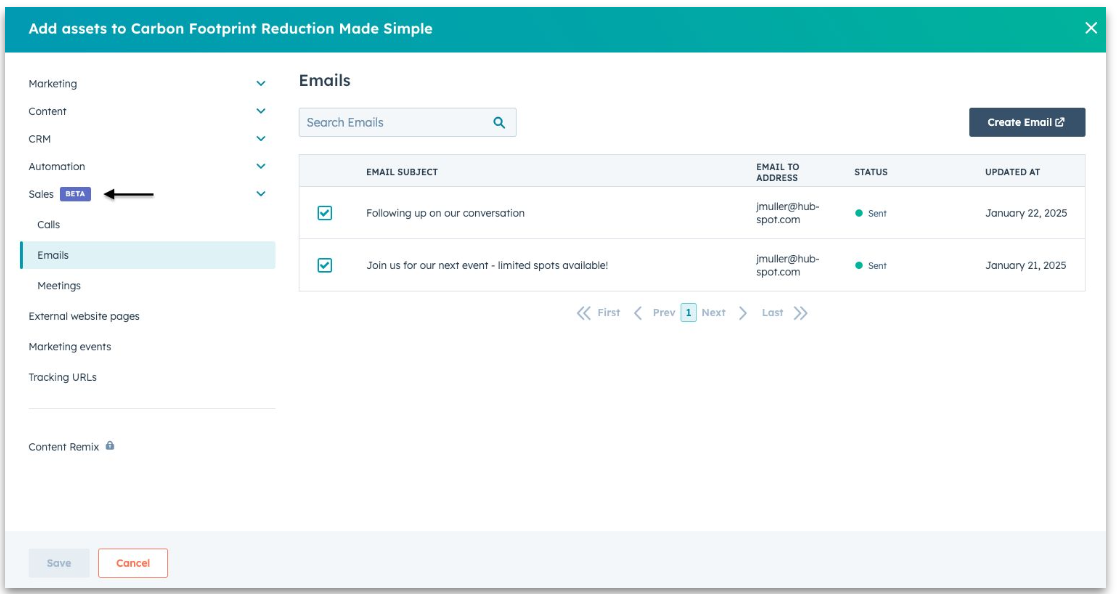Open External website pages in sidebar
1120x594 pixels.
tap(84, 316)
